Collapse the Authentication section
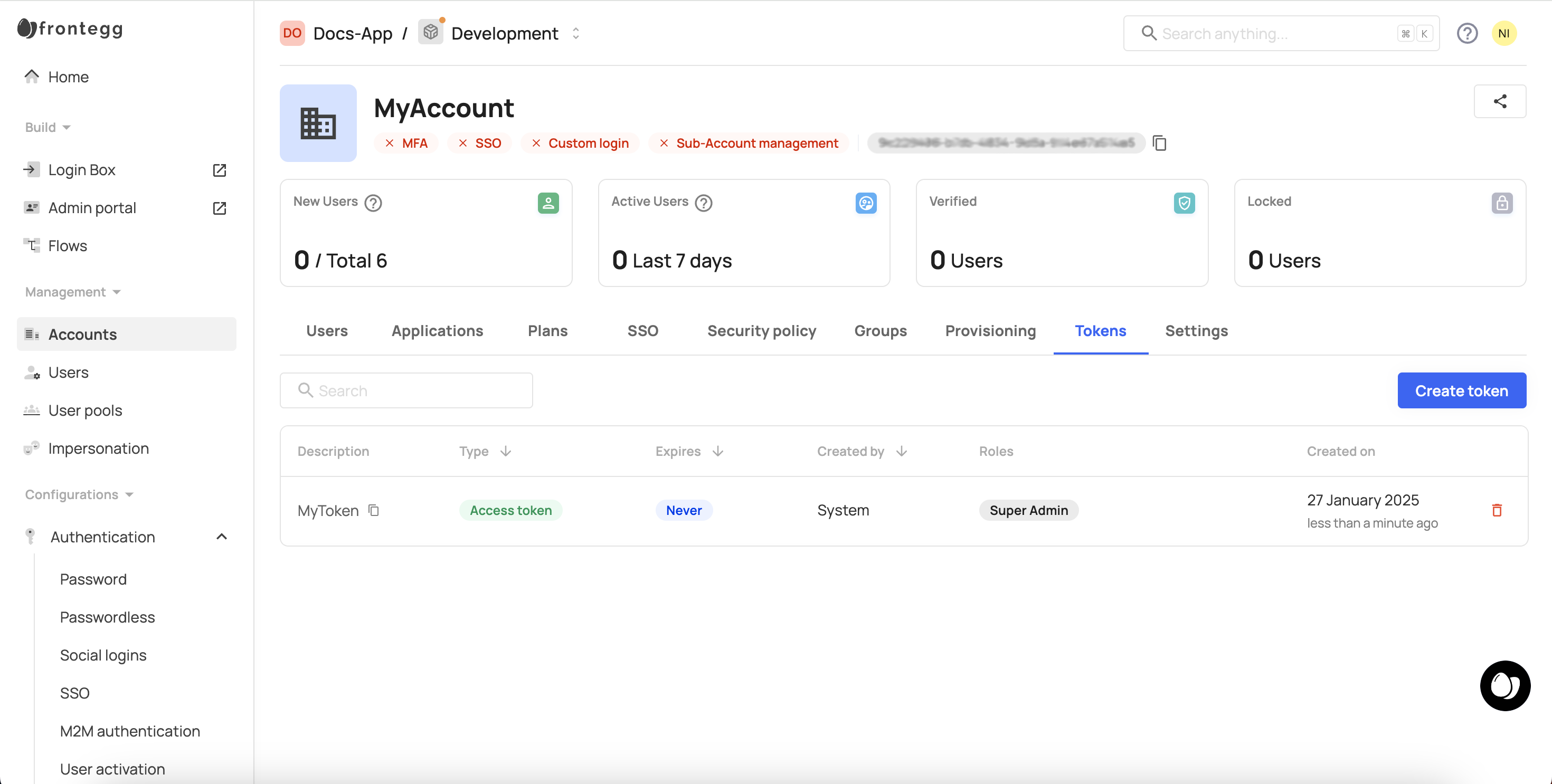 (x=221, y=537)
